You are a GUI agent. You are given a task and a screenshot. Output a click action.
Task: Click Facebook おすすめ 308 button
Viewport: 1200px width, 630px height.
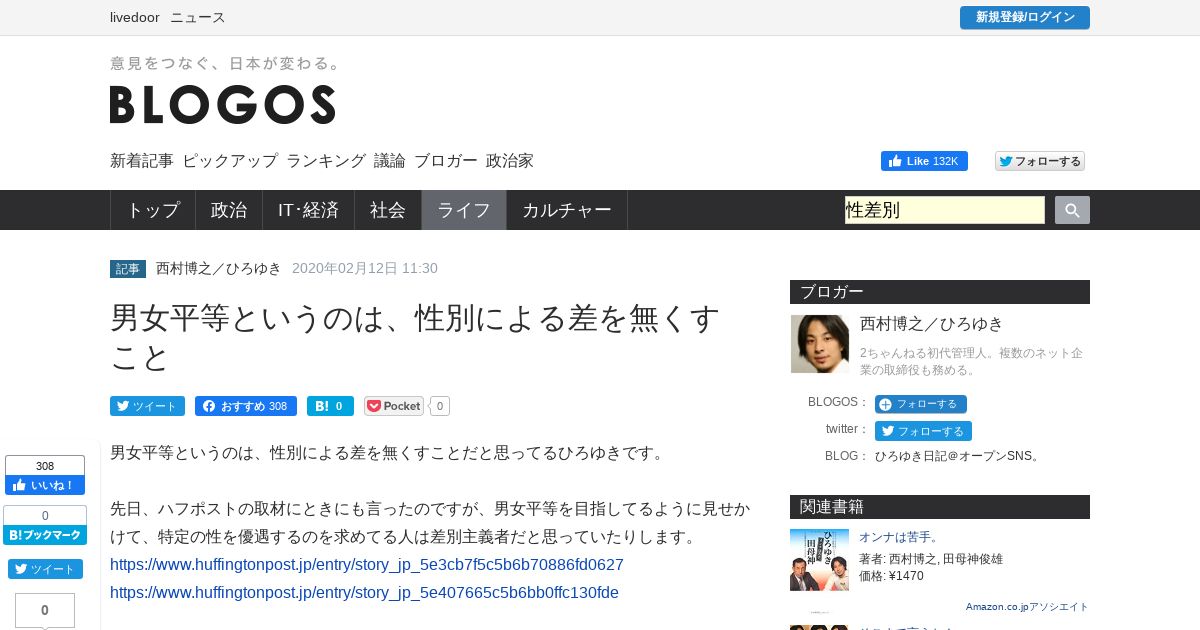[x=246, y=406]
